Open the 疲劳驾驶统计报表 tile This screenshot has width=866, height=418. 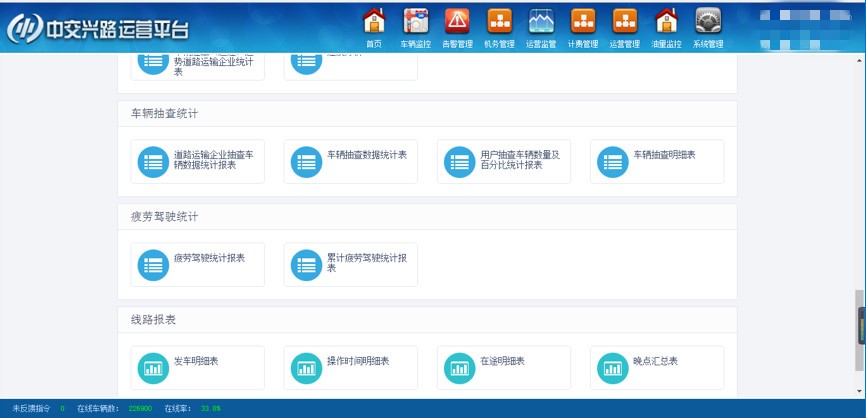(198, 264)
